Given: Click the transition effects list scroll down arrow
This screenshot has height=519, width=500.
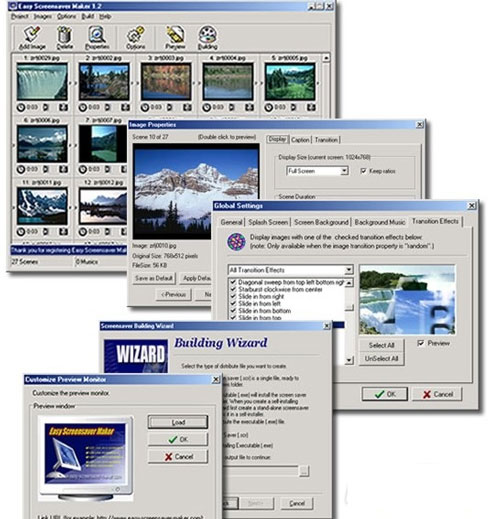Looking at the screenshot, I should [x=349, y=360].
